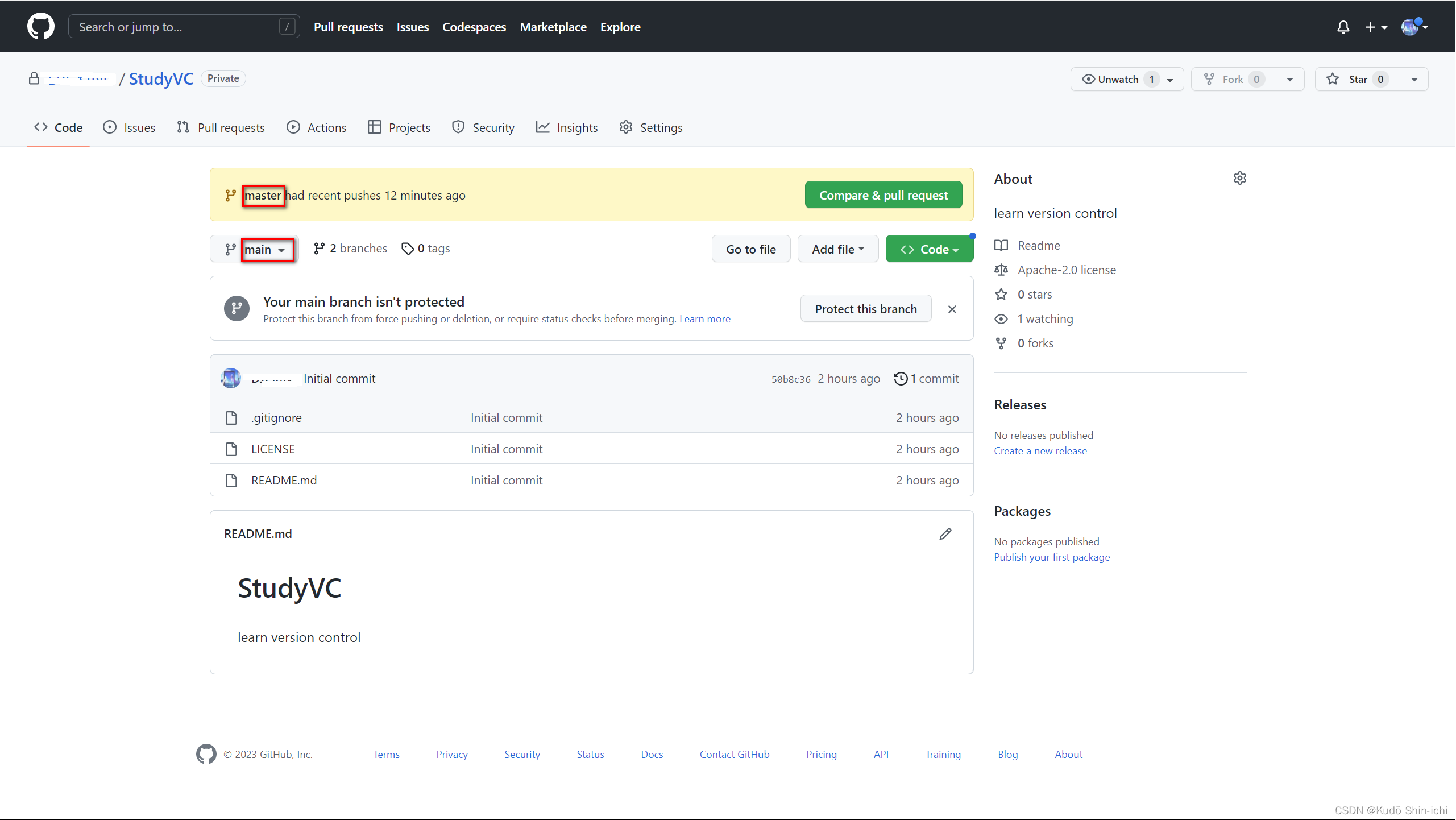This screenshot has width=1456, height=820.
Task: View the 0 tags list
Action: point(426,249)
